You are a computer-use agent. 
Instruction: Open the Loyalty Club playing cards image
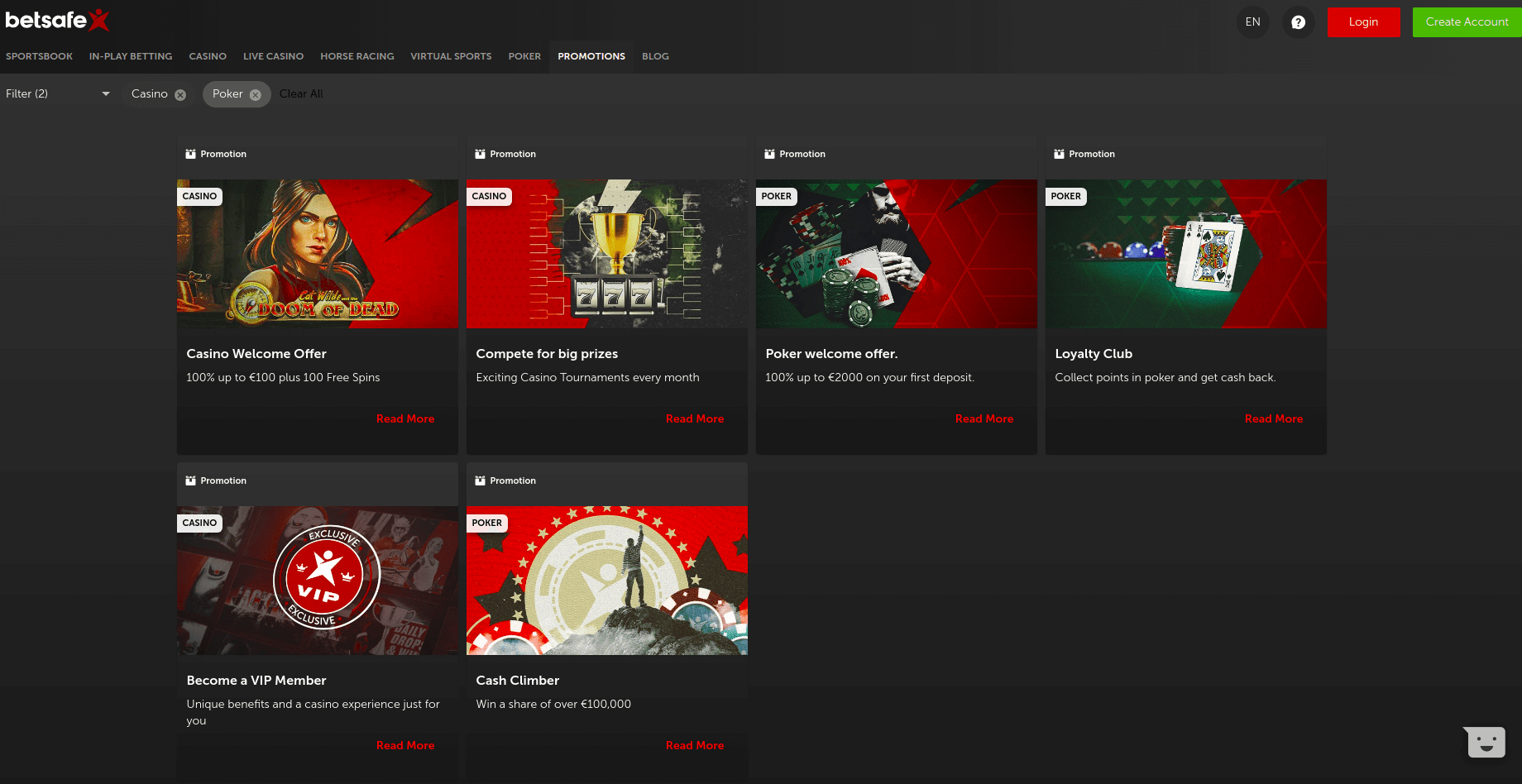[1186, 254]
